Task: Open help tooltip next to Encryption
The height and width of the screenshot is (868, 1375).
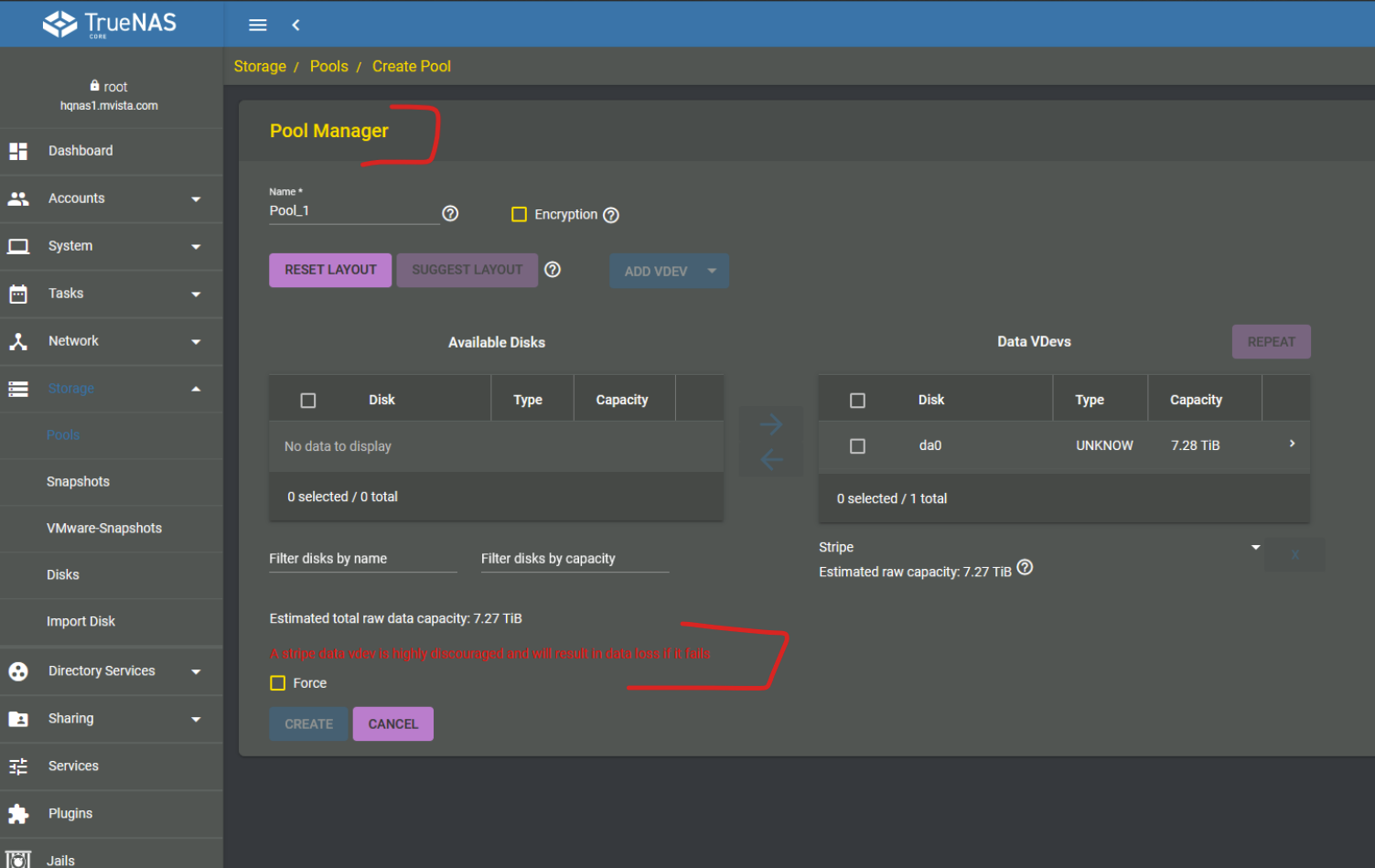Action: [611, 215]
